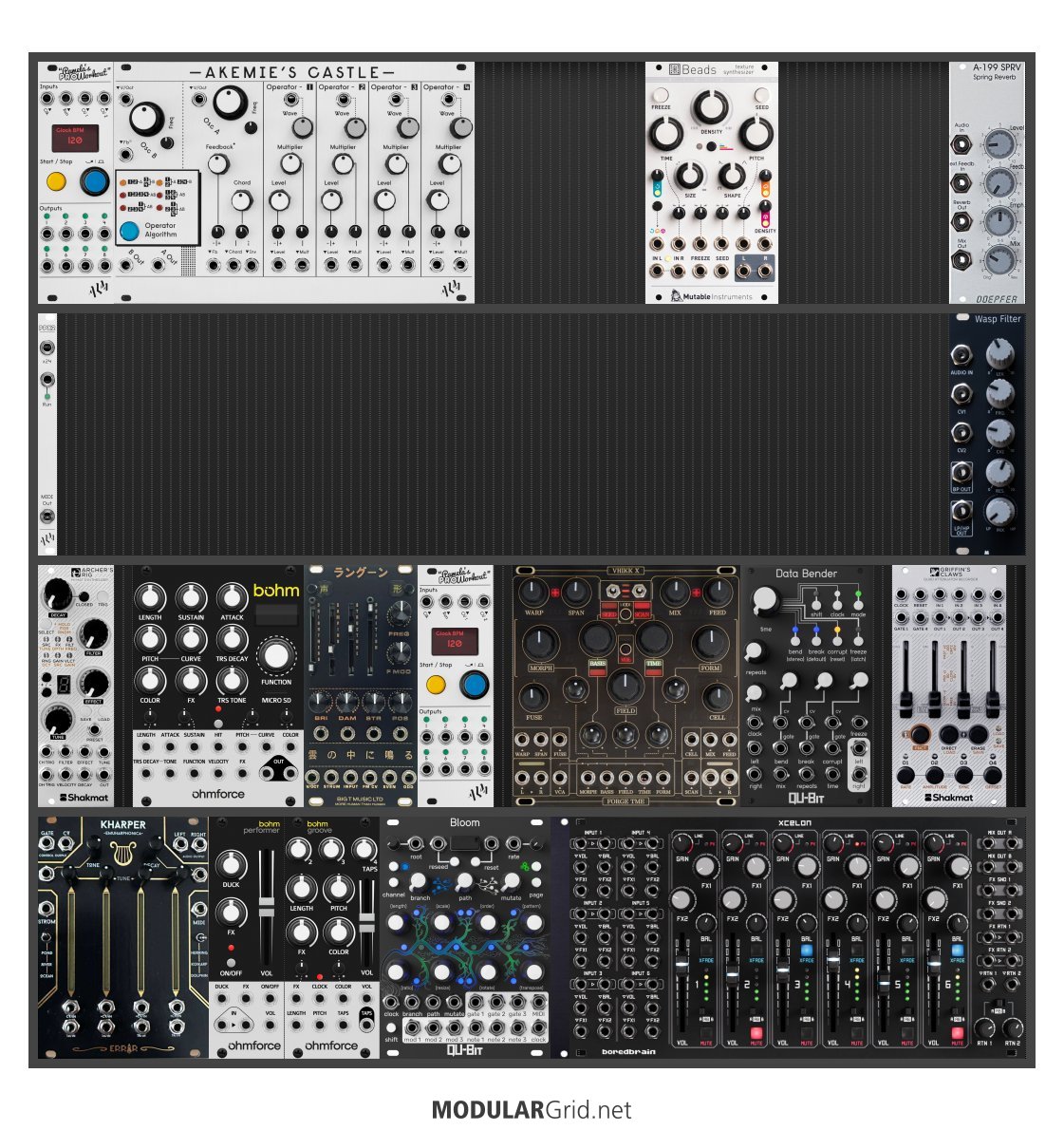Toggle Mute on Xcelon channel 2

coord(757,1033)
